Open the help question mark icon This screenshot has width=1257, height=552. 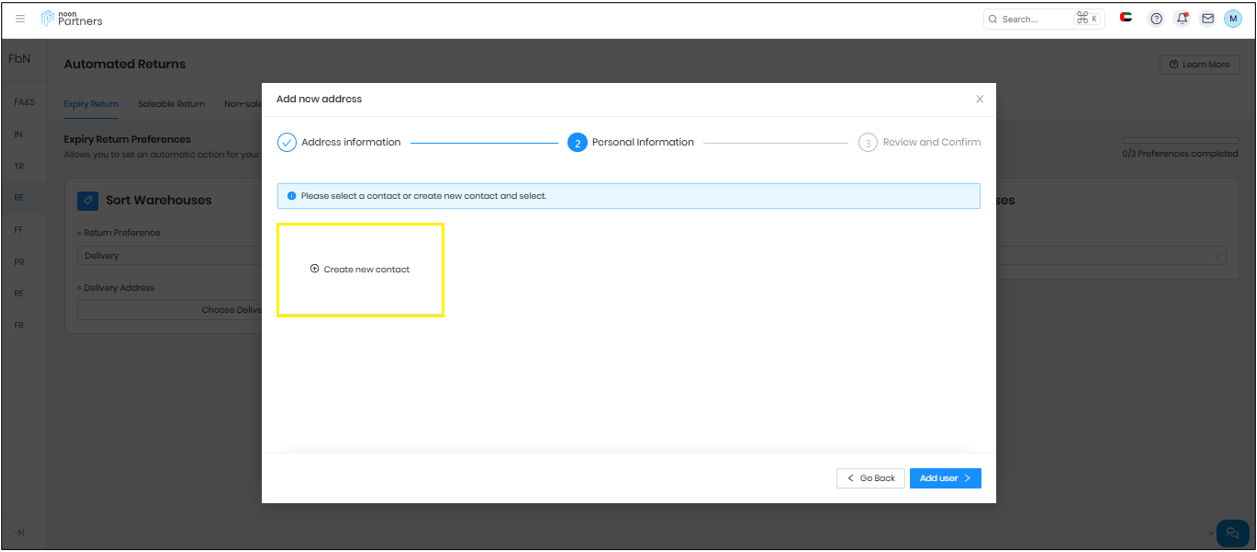click(1156, 19)
